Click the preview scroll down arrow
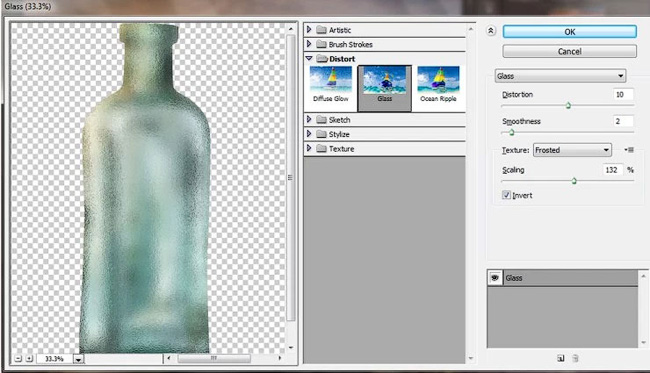Viewport: 650px width, 373px height. pyautogui.click(x=291, y=348)
